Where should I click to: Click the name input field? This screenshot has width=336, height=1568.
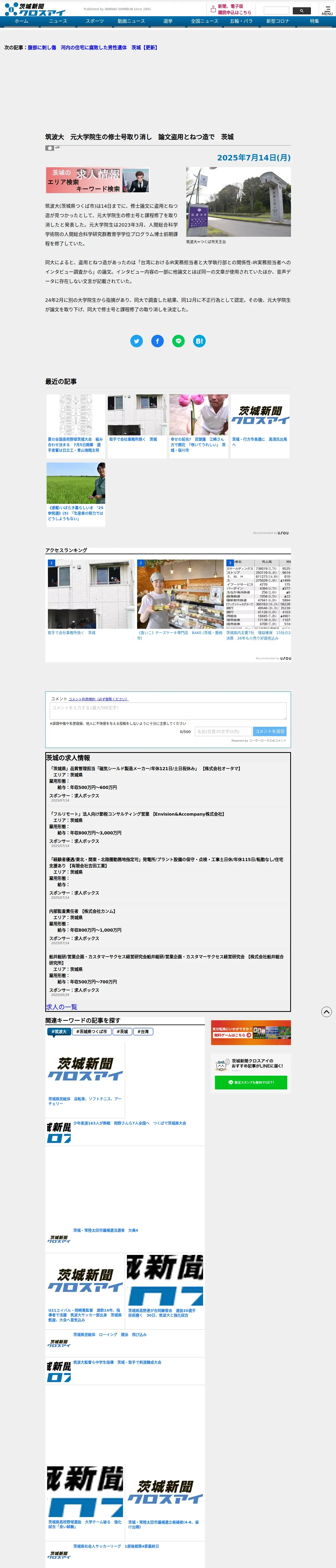[223, 732]
